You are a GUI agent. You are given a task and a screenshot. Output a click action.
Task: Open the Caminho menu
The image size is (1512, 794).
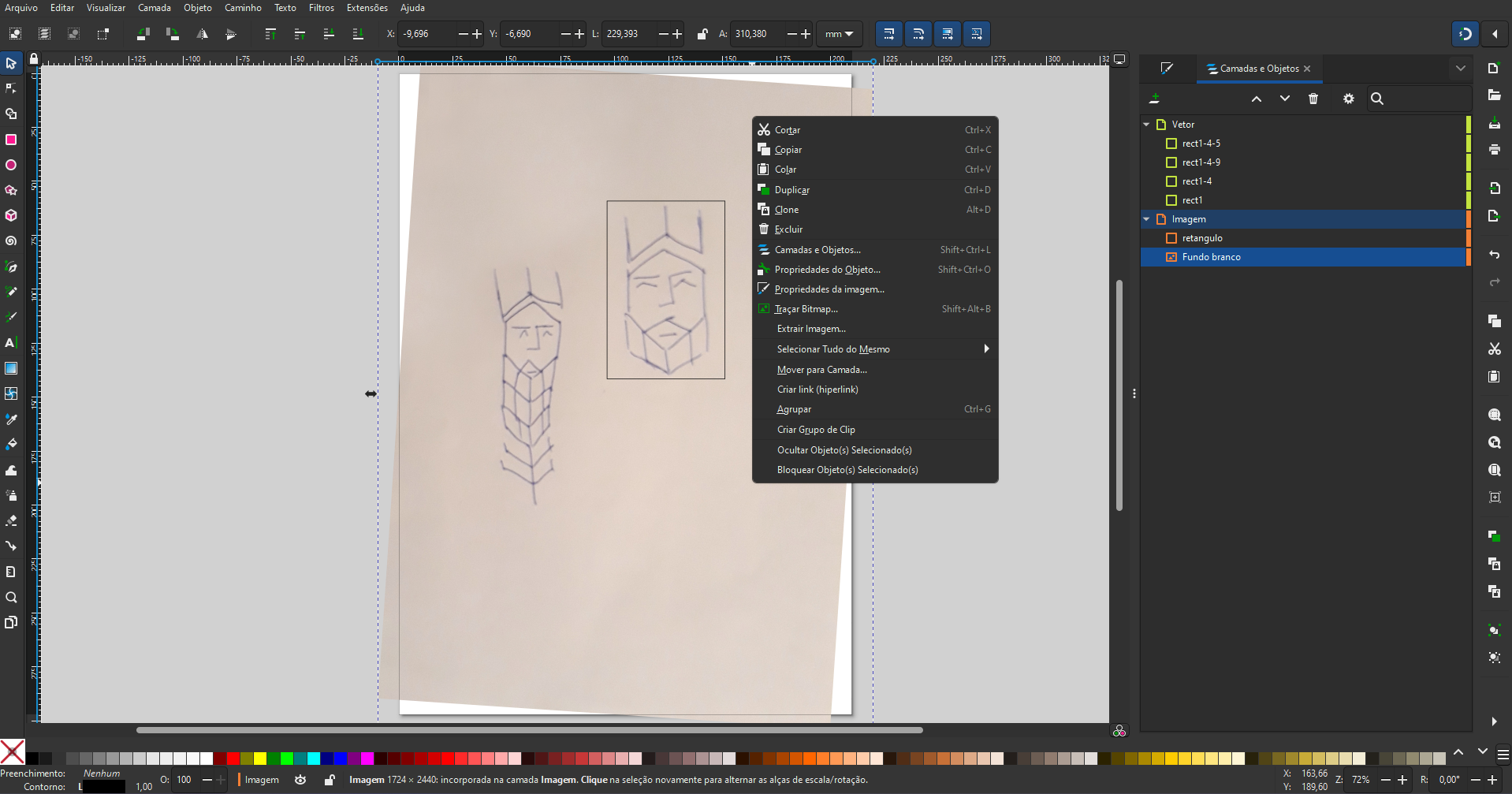pyautogui.click(x=243, y=8)
